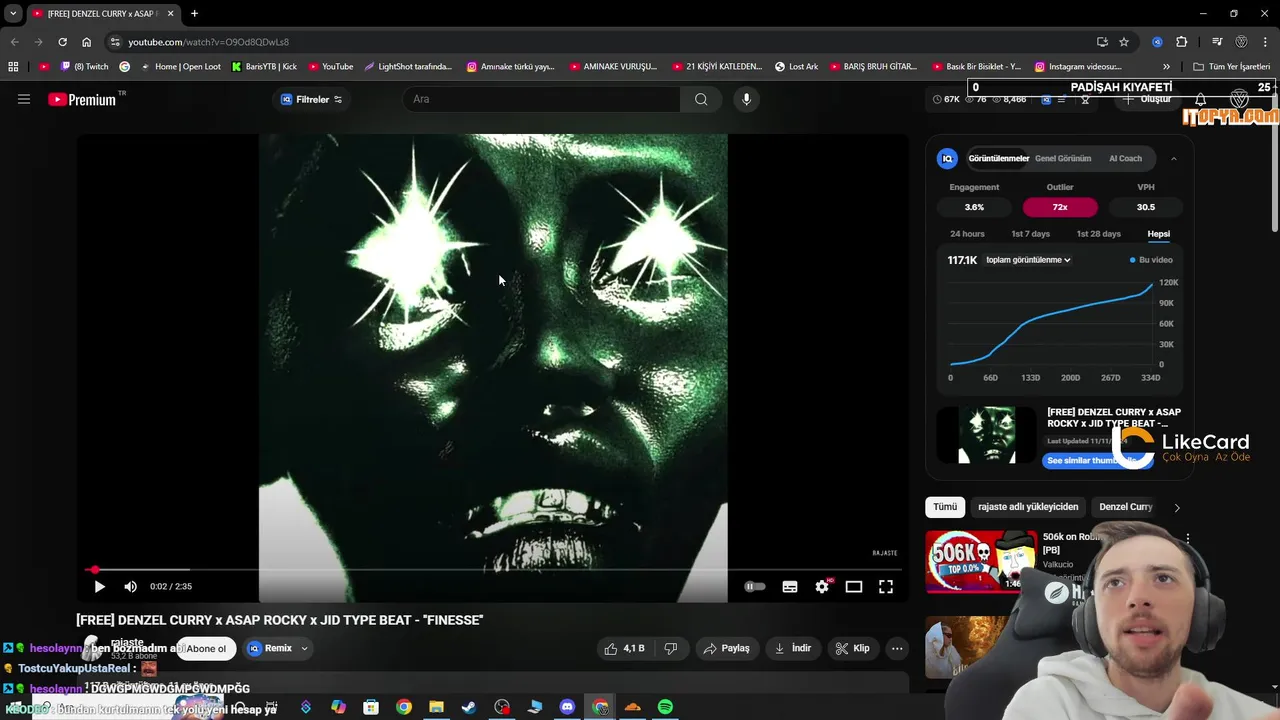The height and width of the screenshot is (720, 1280).
Task: Select the 24 hours range
Action: [x=967, y=234]
